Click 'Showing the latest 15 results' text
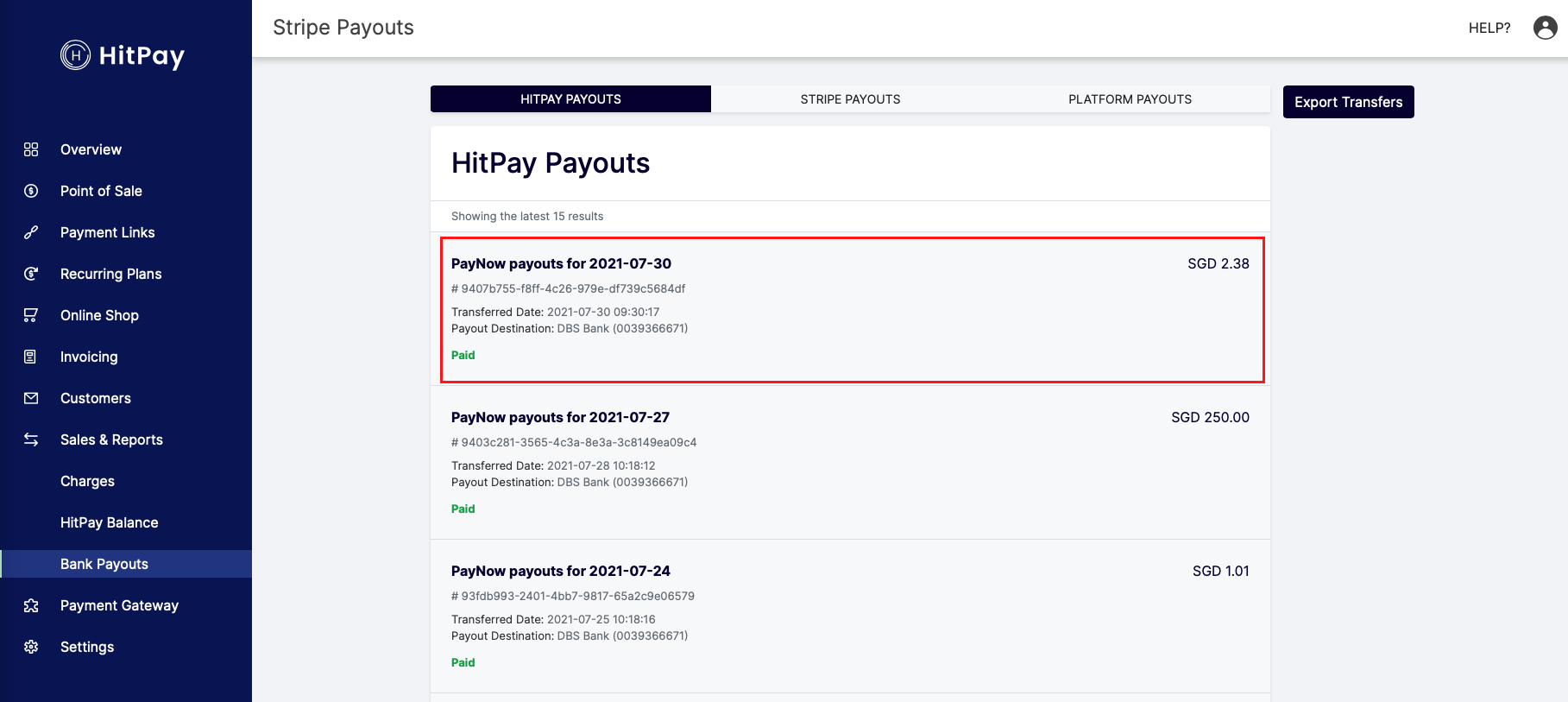The height and width of the screenshot is (702, 1568). 527,216
